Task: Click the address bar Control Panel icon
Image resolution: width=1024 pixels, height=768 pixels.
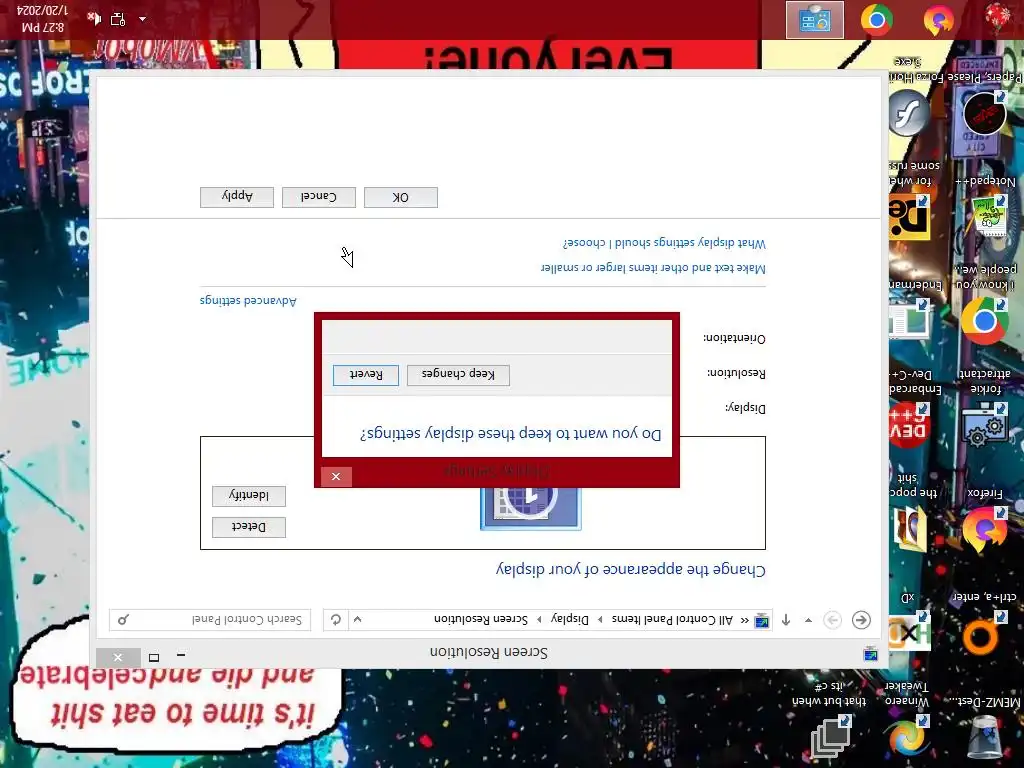Action: [761, 620]
